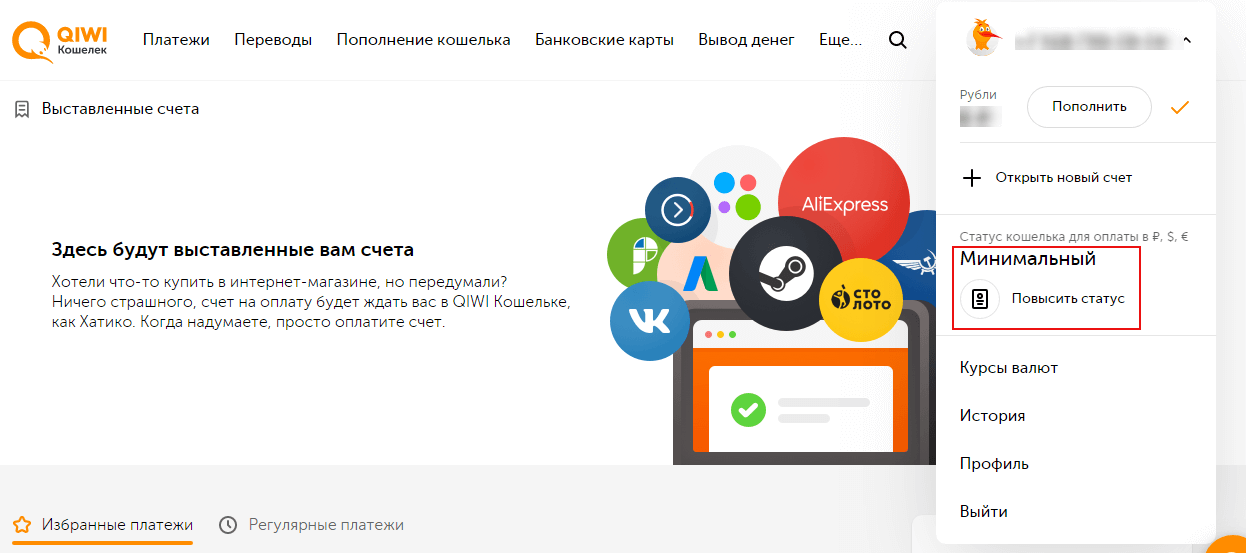Open История from account menu

[992, 415]
